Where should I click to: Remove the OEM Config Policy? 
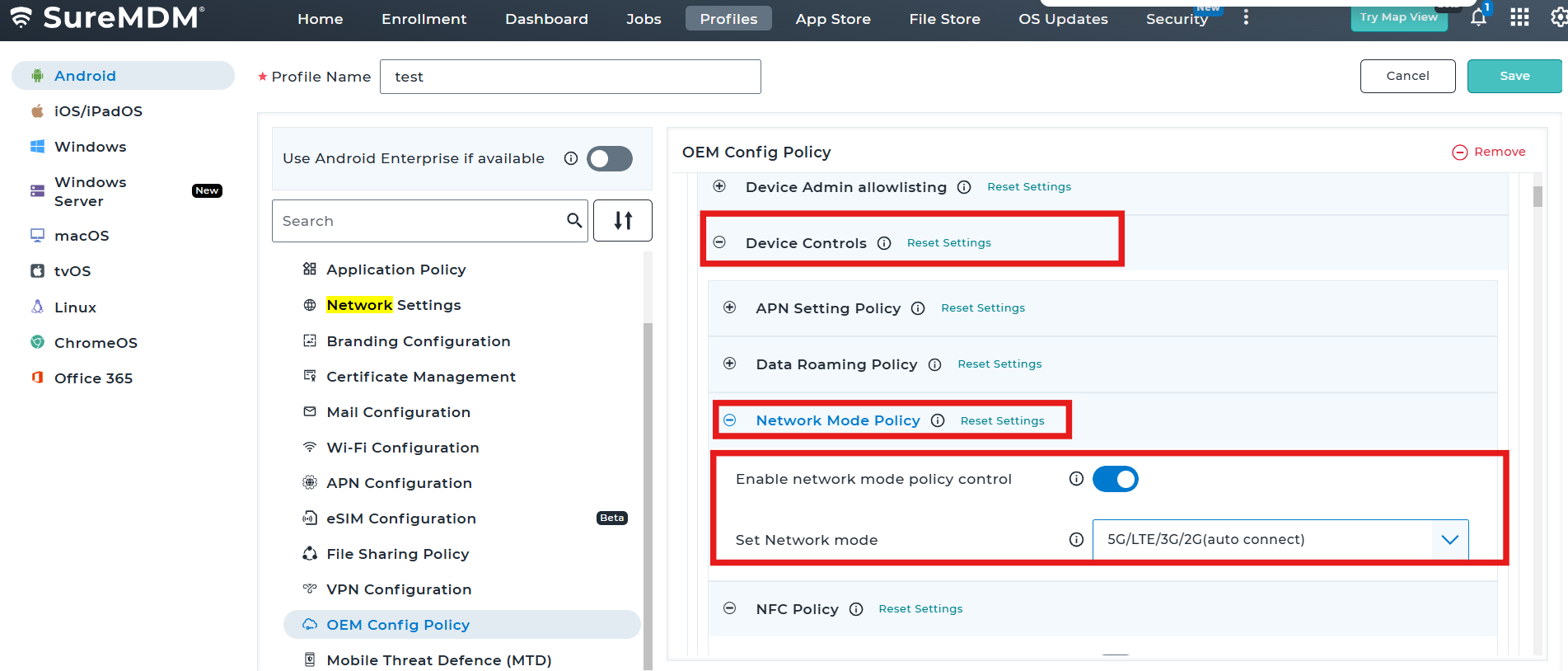(1489, 152)
